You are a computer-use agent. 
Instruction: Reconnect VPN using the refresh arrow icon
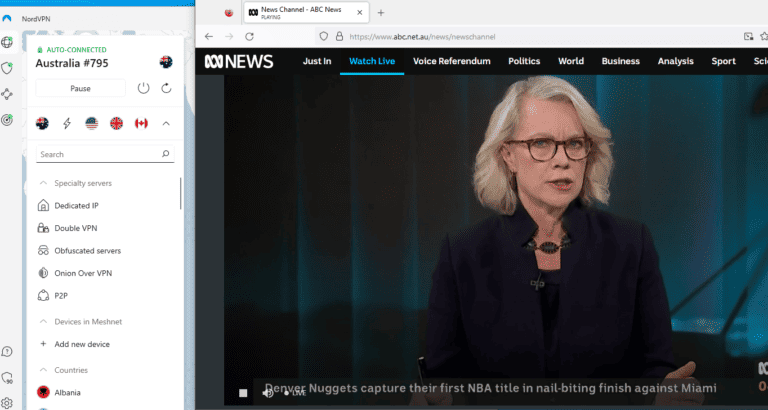coord(167,88)
